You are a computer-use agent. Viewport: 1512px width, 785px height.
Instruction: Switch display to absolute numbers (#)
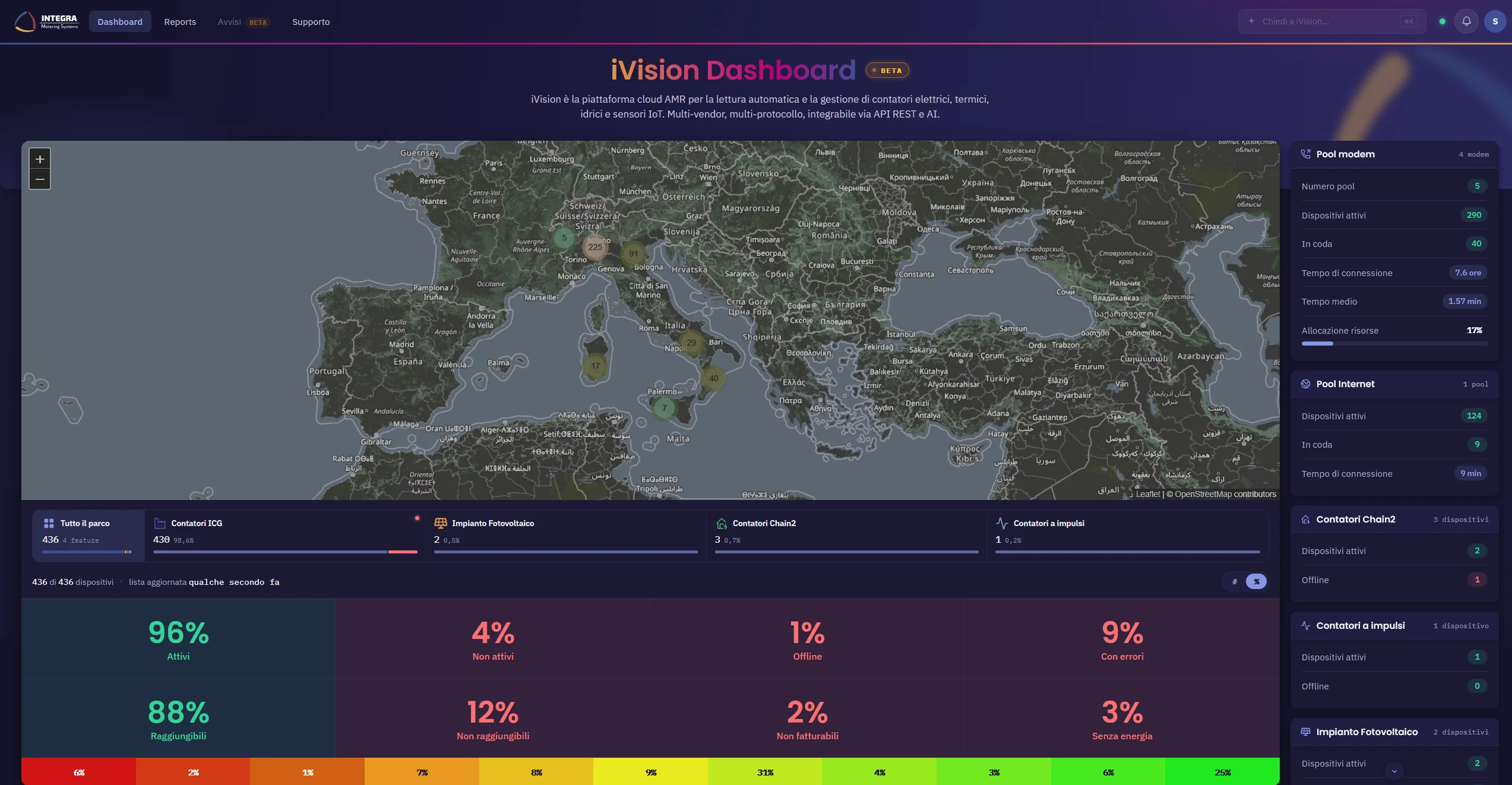click(1235, 582)
